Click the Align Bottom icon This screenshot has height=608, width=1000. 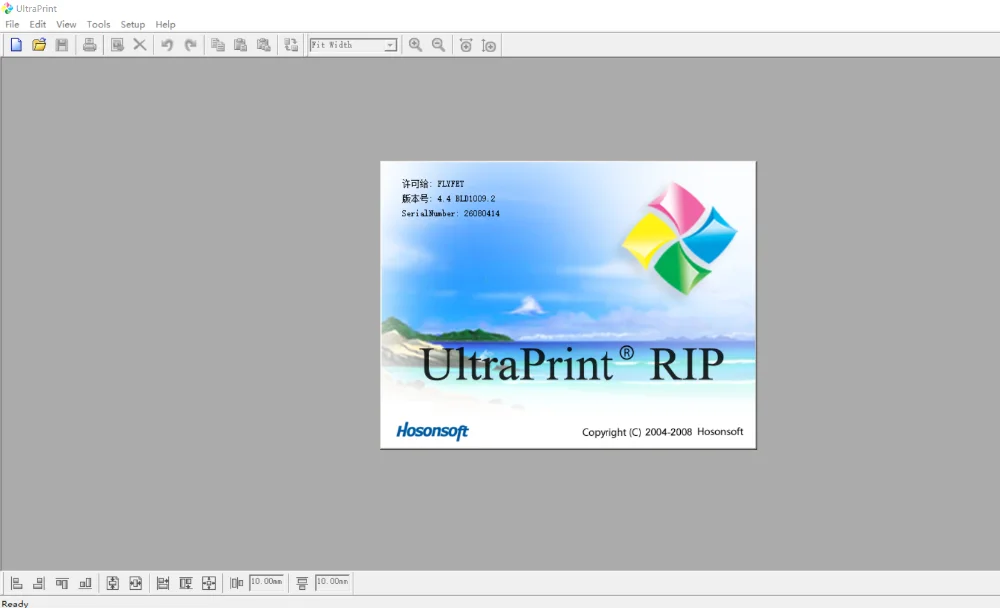click(85, 583)
